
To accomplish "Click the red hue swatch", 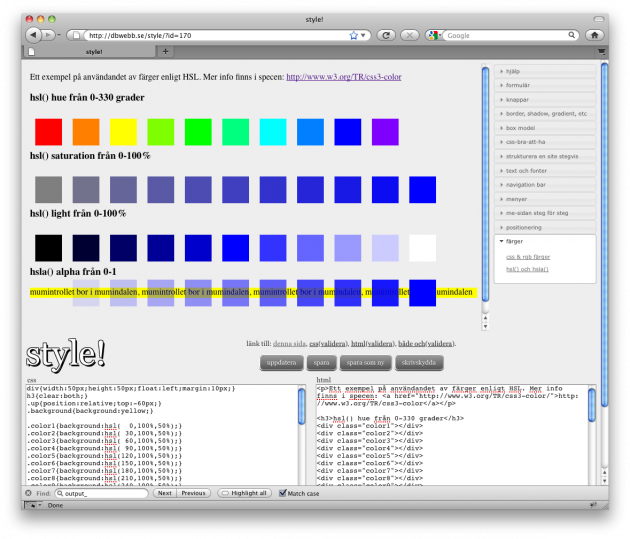I will pos(48,132).
